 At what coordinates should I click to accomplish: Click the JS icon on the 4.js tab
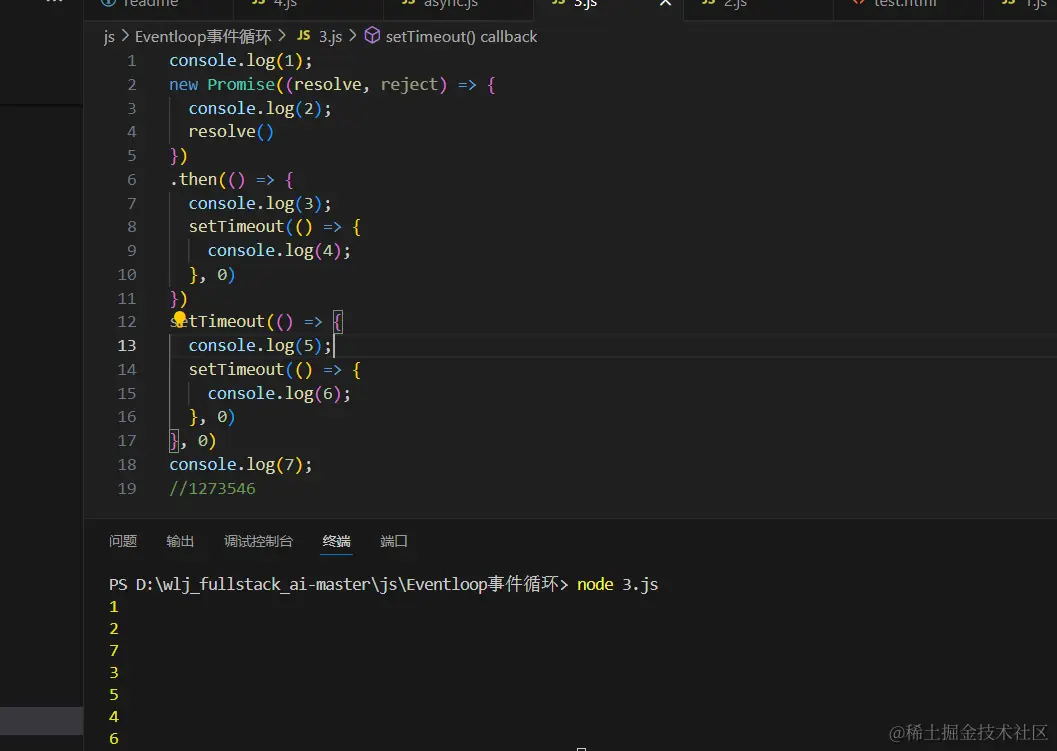coord(257,4)
